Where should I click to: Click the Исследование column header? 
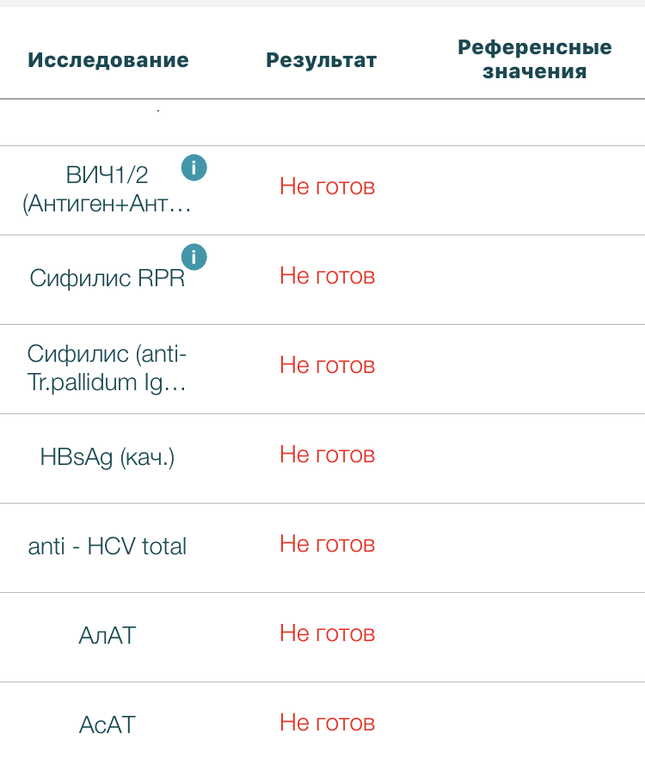pyautogui.click(x=108, y=60)
